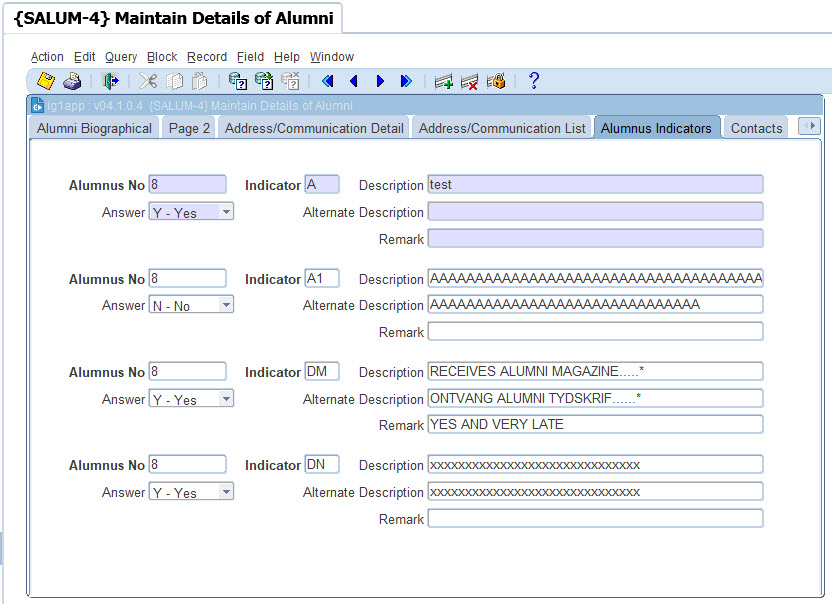This screenshot has height=604, width=832.
Task: Click the Print icon in the toolbar
Action: point(72,81)
